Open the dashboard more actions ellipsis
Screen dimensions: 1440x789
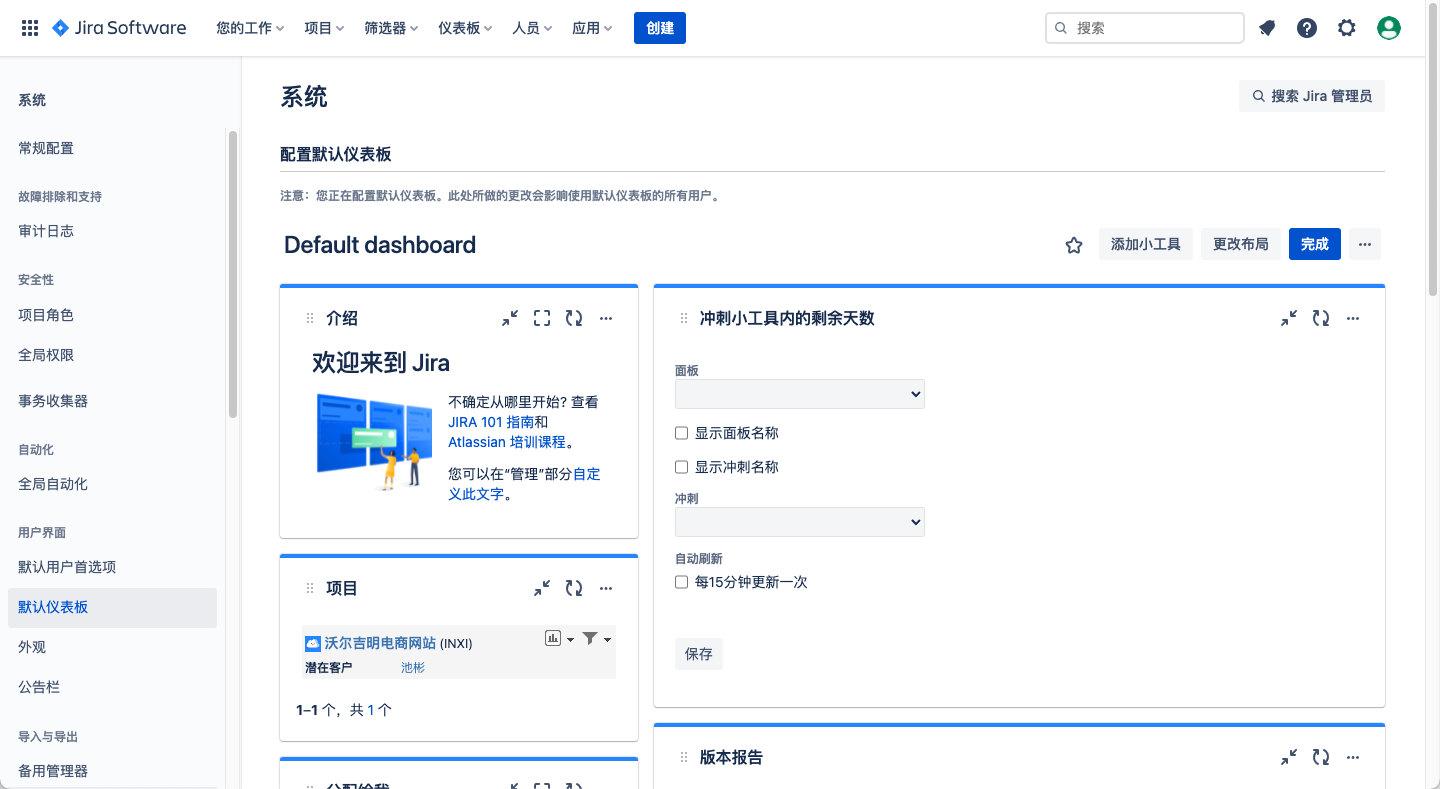pos(1365,244)
